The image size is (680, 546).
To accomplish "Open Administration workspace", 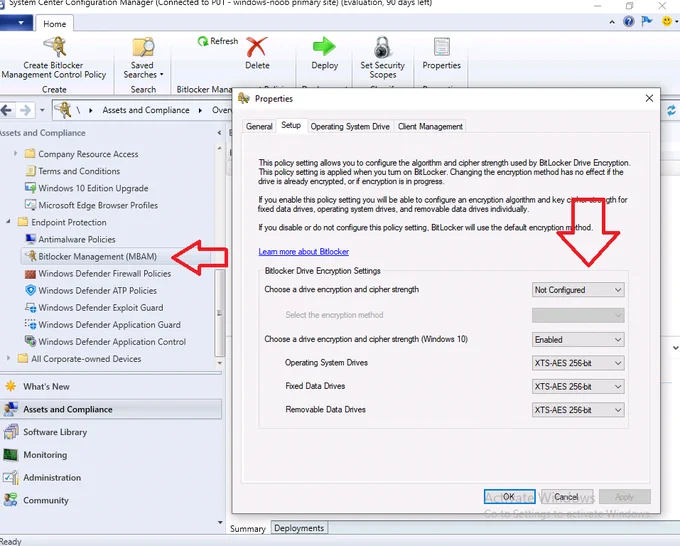I will (52, 477).
